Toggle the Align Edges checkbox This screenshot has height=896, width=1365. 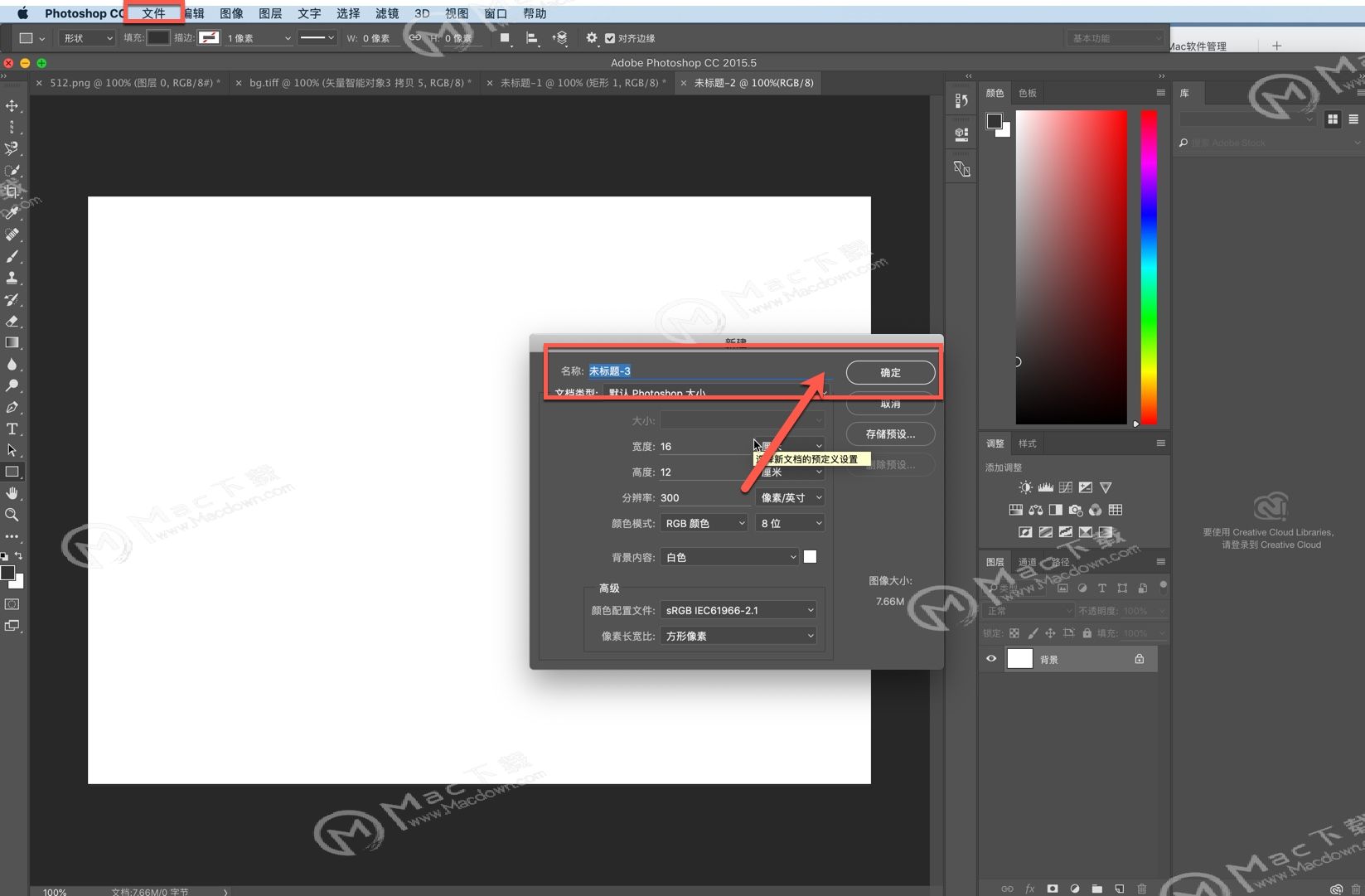pyautogui.click(x=610, y=38)
